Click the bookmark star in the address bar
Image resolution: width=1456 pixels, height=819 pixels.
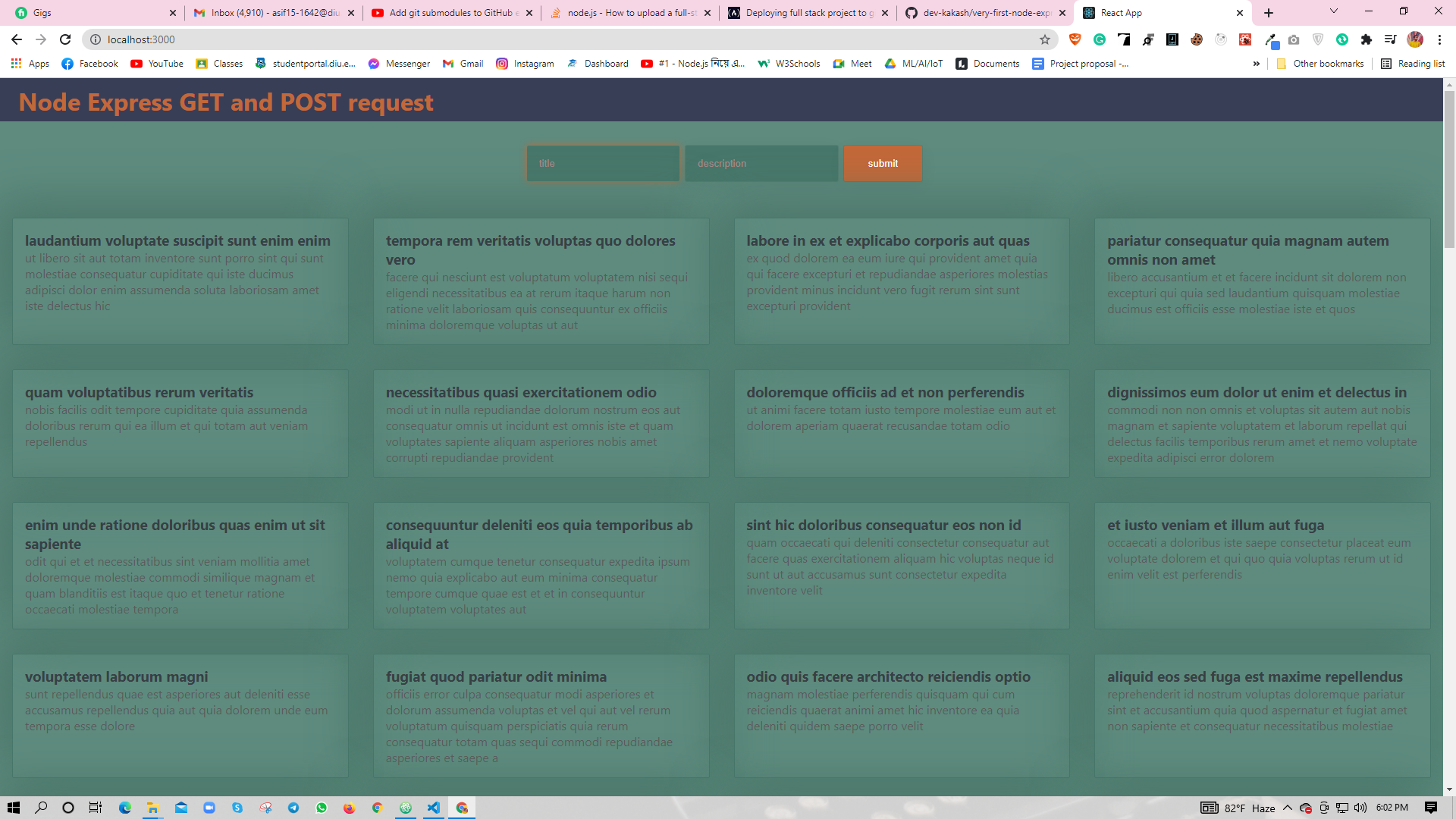(1044, 39)
